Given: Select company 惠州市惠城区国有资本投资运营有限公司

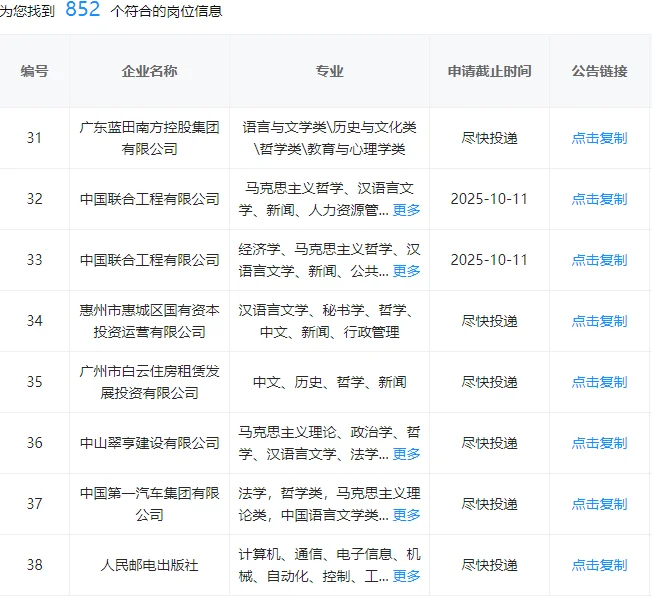Looking at the screenshot, I should click(x=149, y=321).
